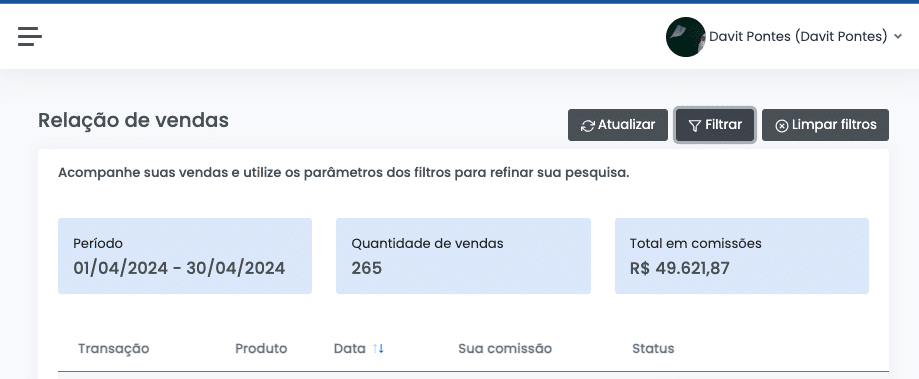The width and height of the screenshot is (919, 379).
Task: Open the hamburger navigation menu
Action: [x=29, y=36]
